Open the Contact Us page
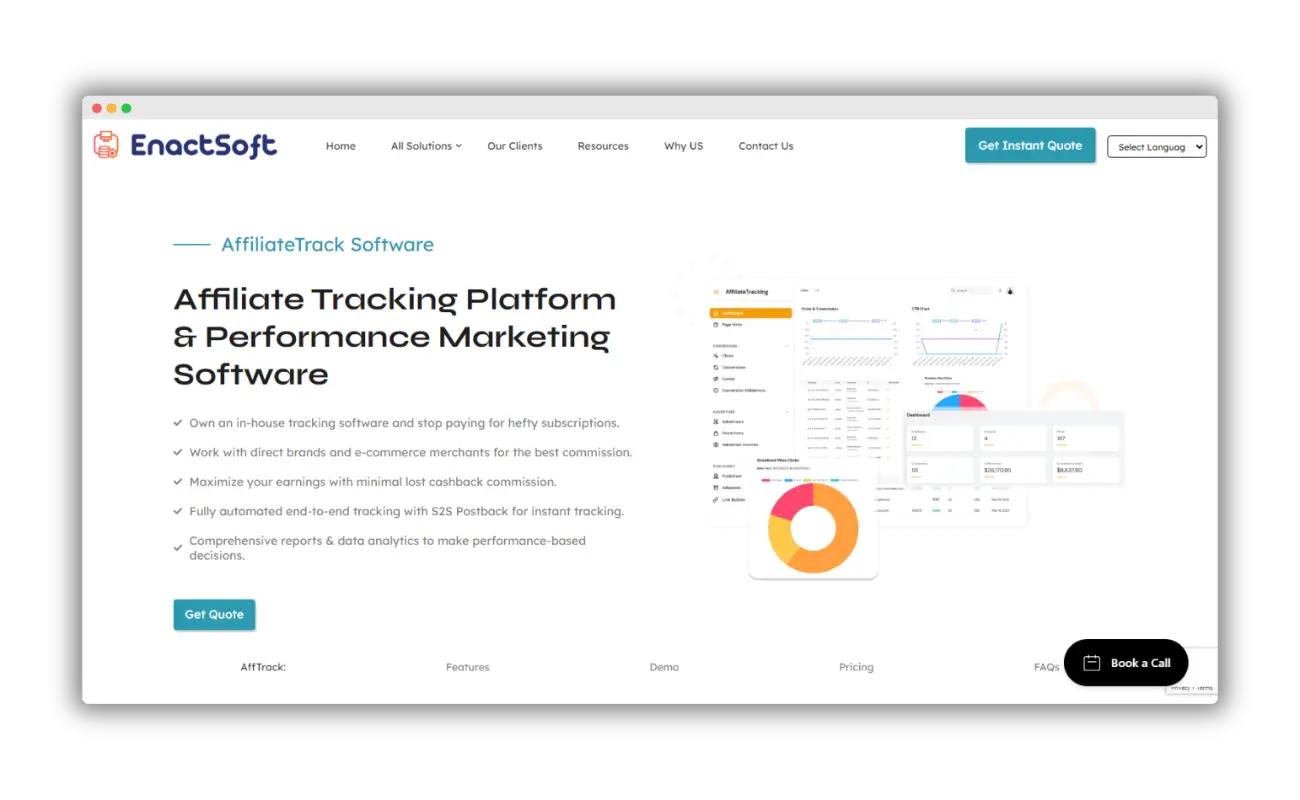 tap(766, 146)
